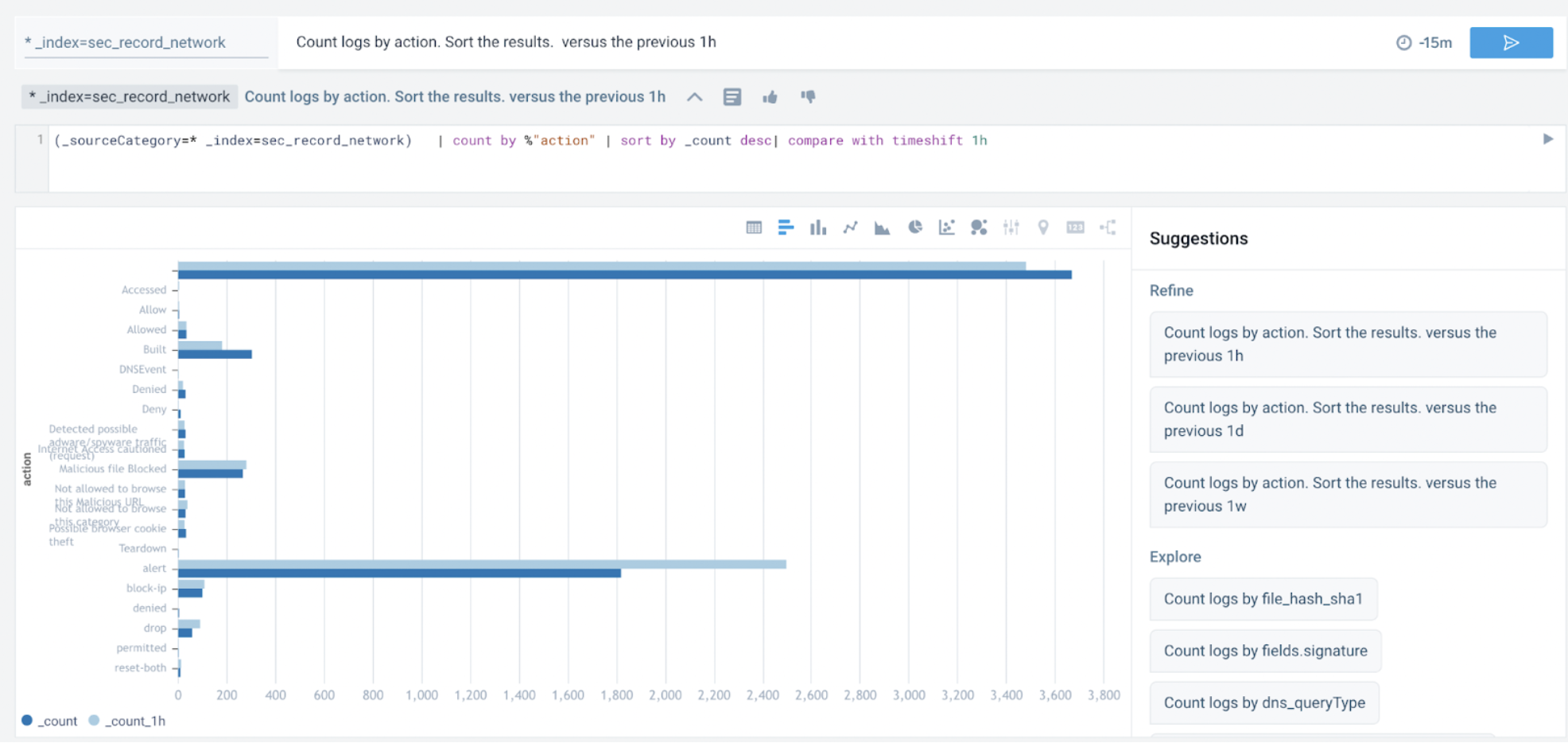Select the scatter plot chart icon
The height and width of the screenshot is (743, 1568).
tap(946, 228)
